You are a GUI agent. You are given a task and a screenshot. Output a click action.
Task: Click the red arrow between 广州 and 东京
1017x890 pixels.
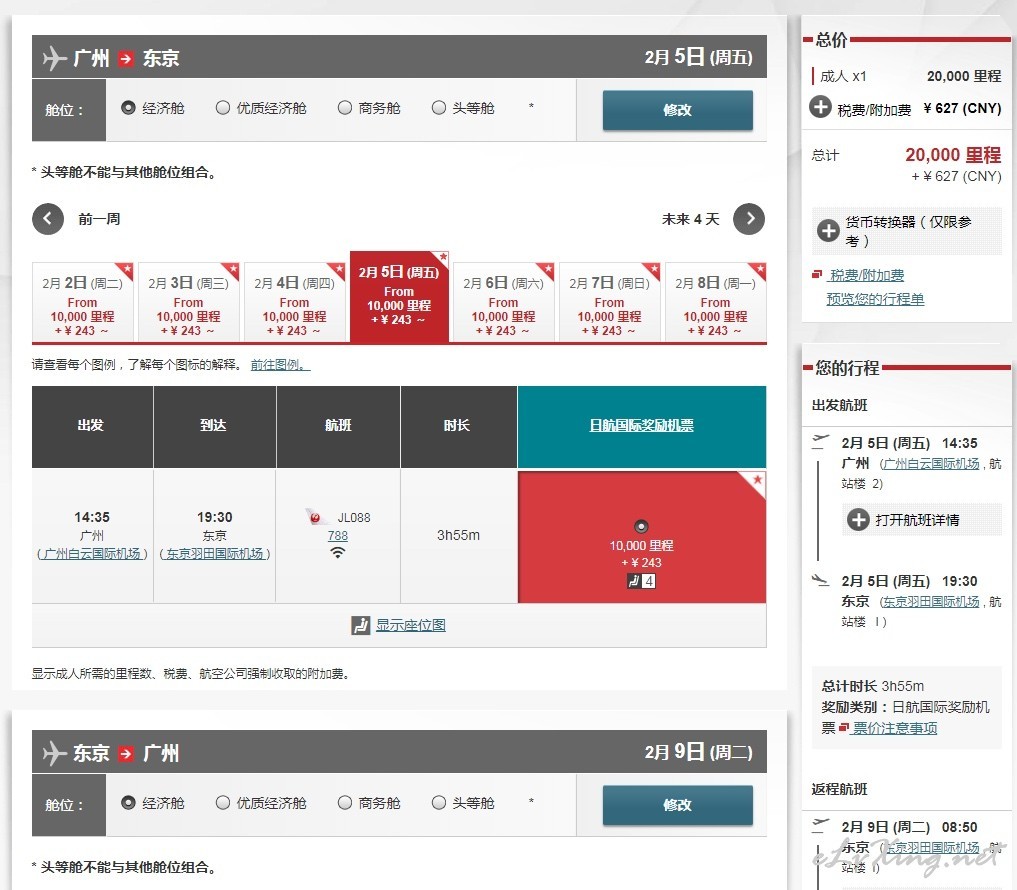pyautogui.click(x=126, y=58)
